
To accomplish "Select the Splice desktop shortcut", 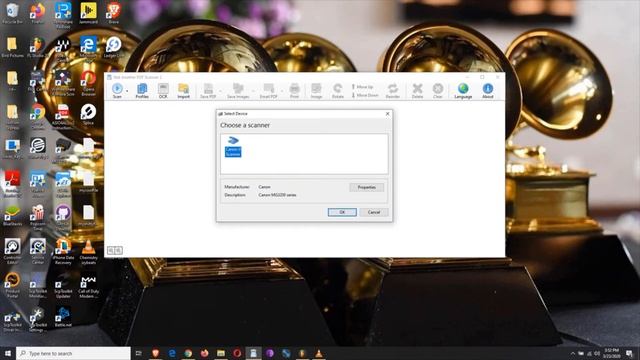I will [88, 114].
